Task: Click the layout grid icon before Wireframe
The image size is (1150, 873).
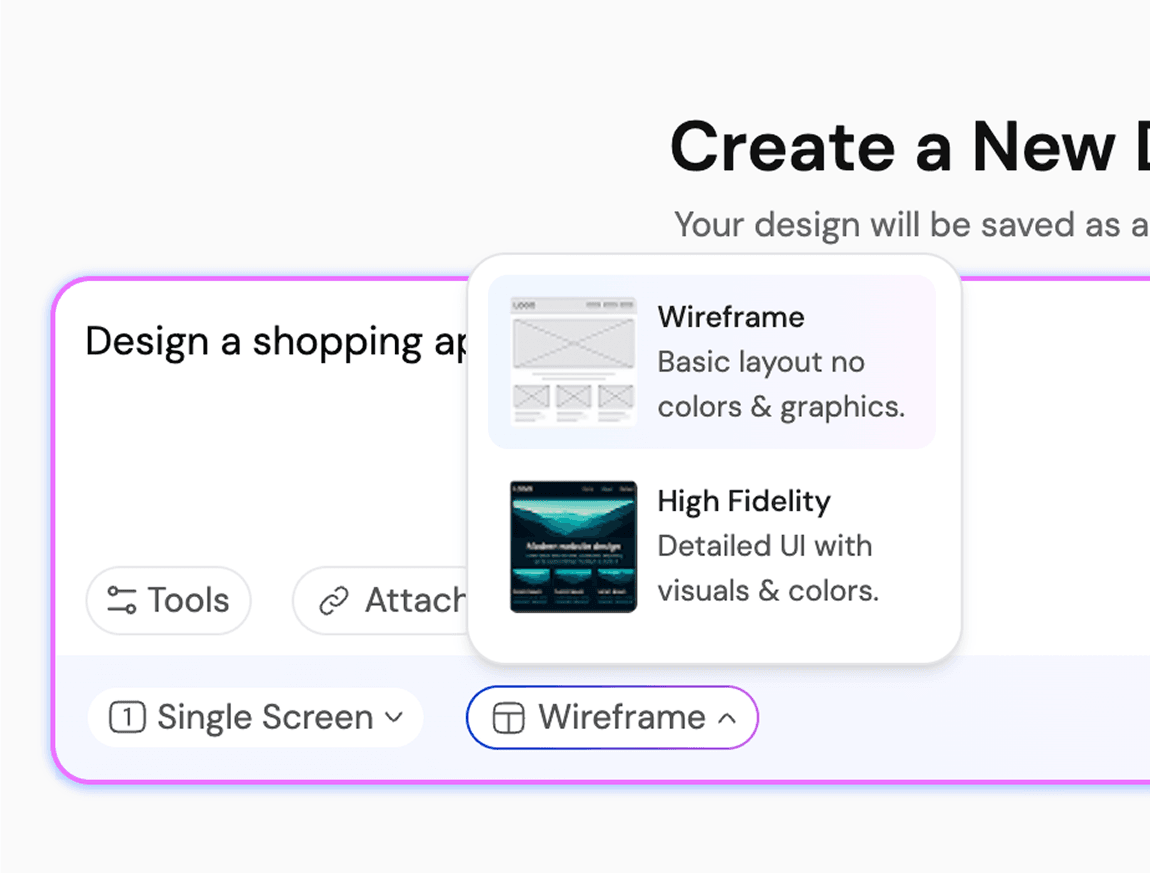Action: tap(509, 718)
